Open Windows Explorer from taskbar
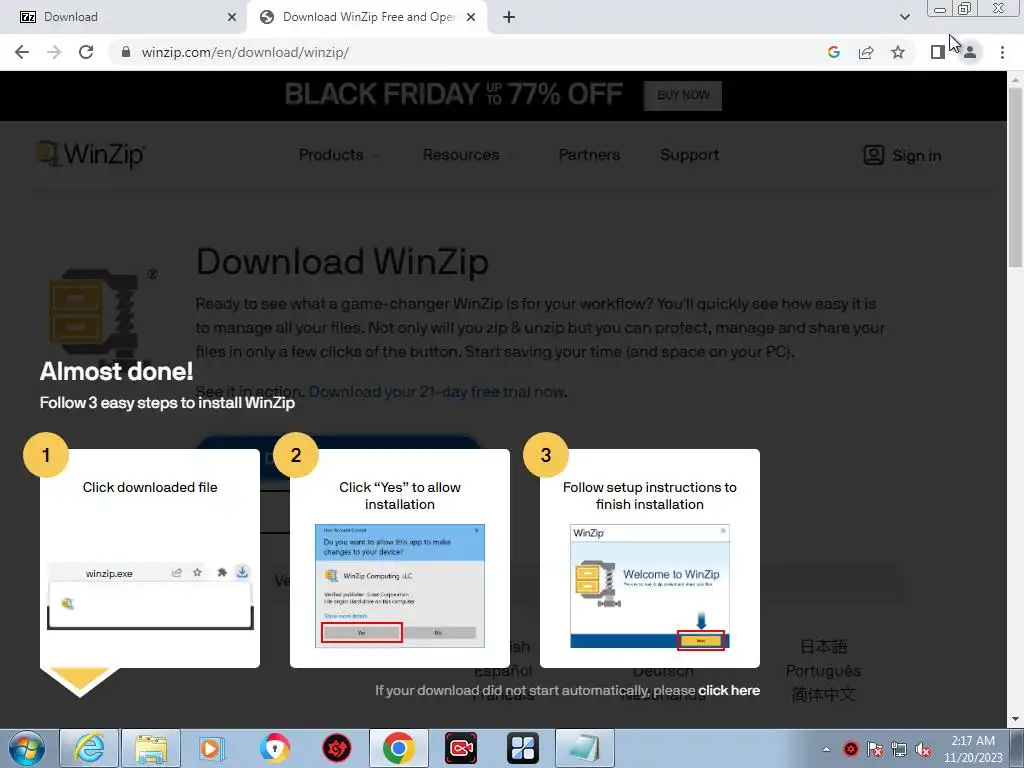This screenshot has height=768, width=1024. (x=151, y=748)
